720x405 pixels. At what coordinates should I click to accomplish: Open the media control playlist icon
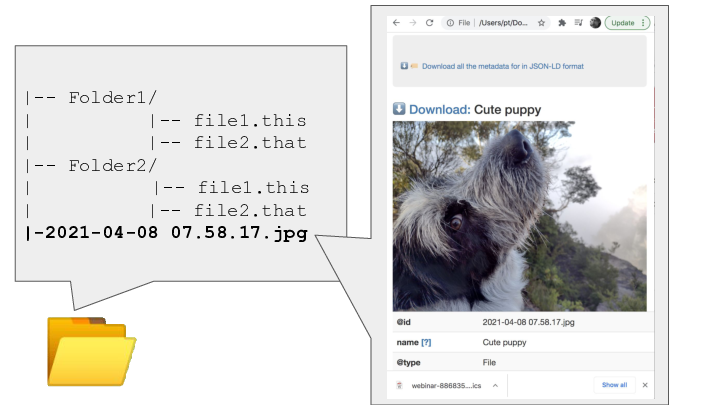point(578,22)
